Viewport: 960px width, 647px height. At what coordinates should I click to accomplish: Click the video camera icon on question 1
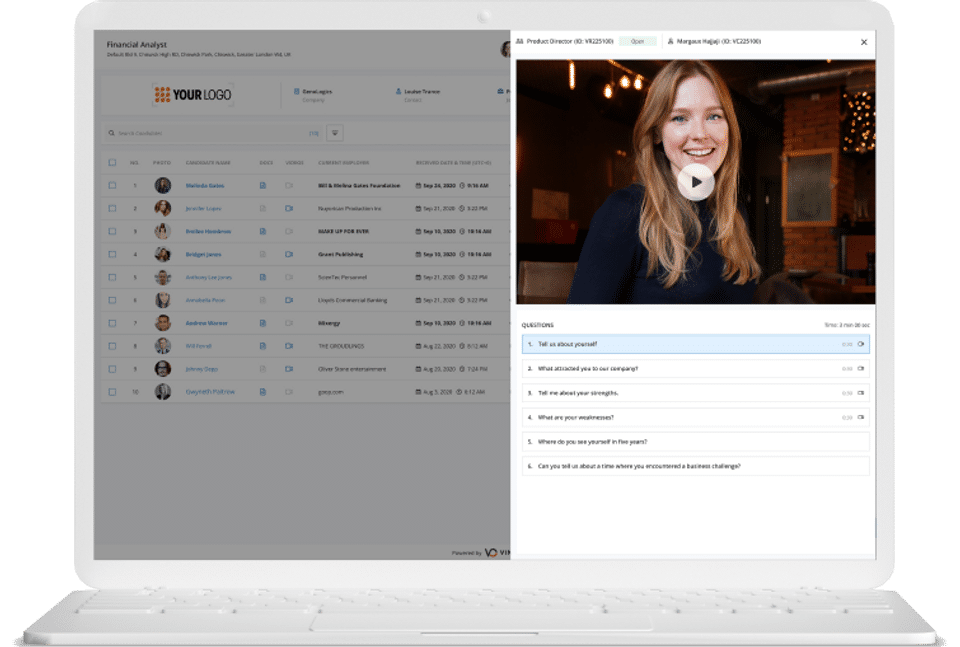coord(861,344)
